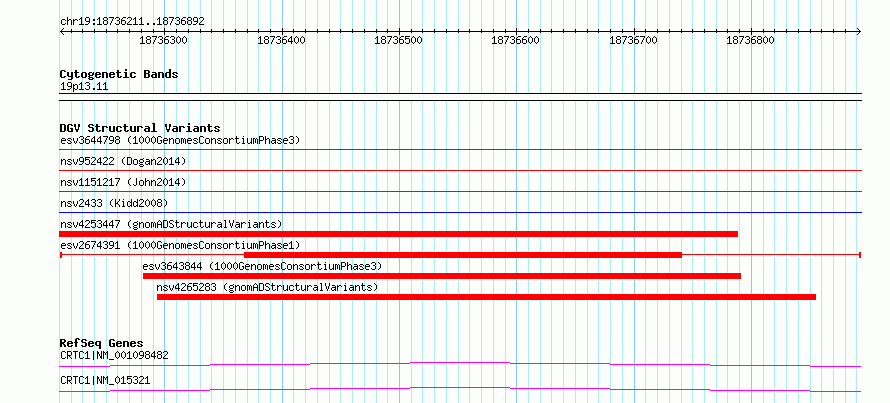This screenshot has height=403, width=890.
Task: Select the Cytogenetic Bands track title
Action: (x=119, y=74)
